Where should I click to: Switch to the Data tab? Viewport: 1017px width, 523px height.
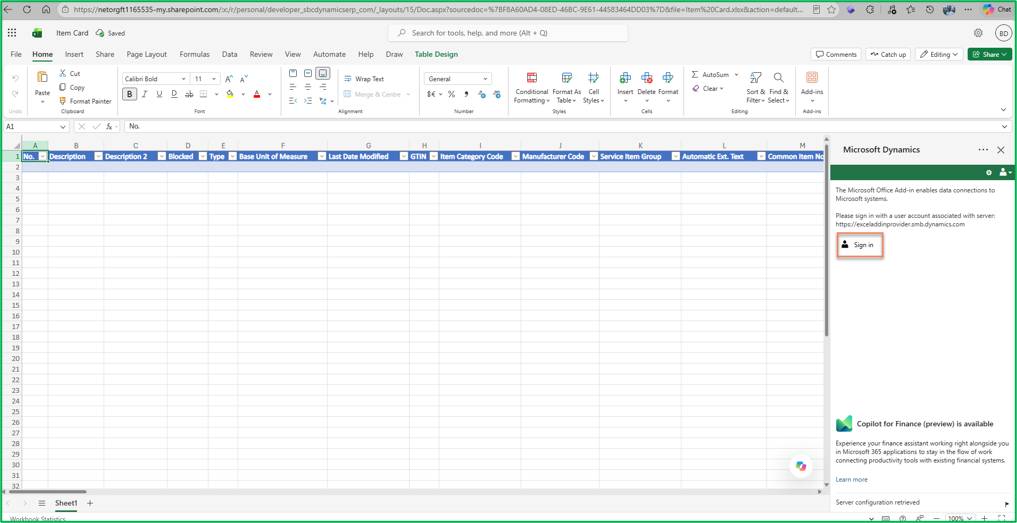pyautogui.click(x=230, y=55)
